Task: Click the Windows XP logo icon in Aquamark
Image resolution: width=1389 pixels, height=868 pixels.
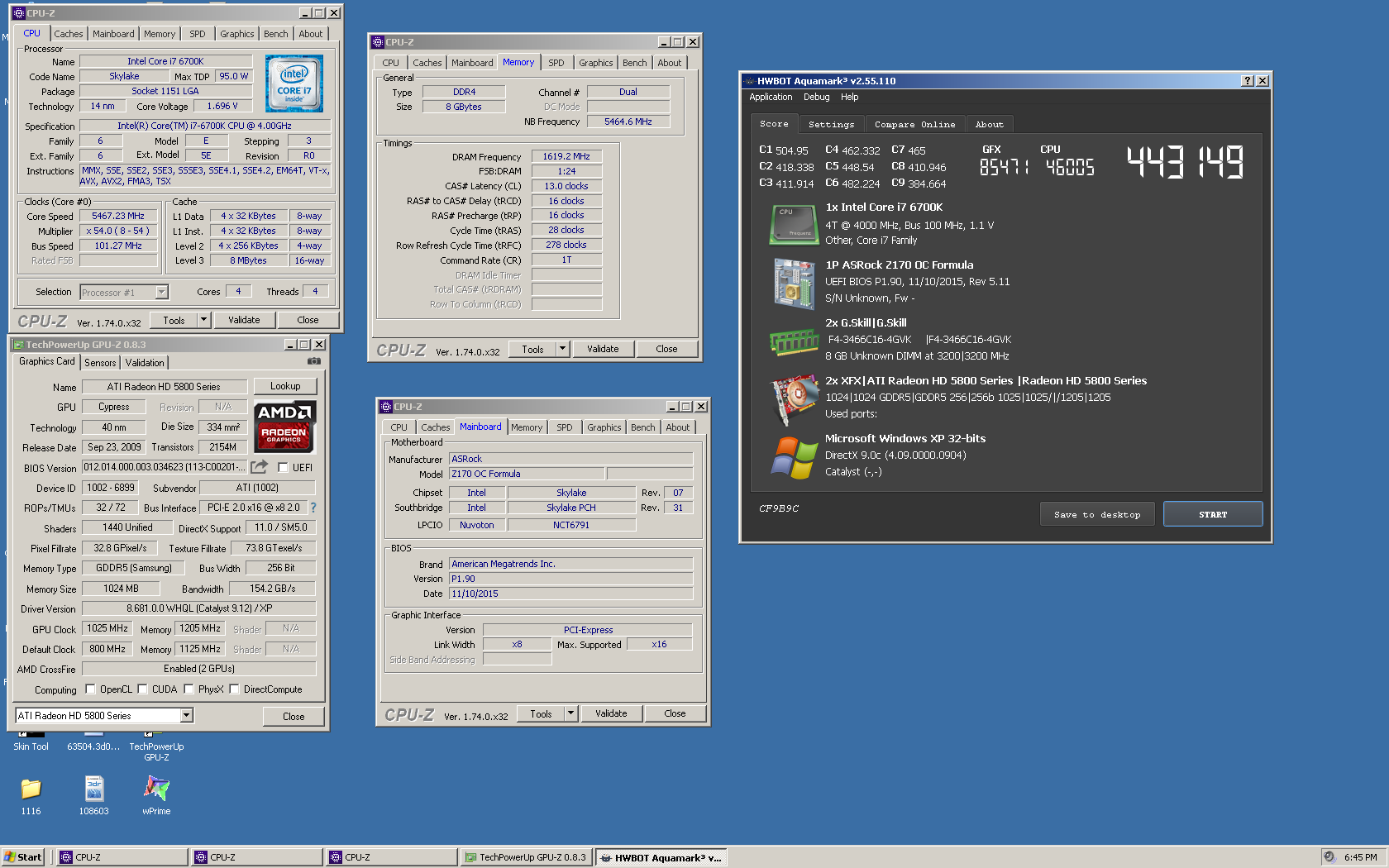Action: tap(794, 457)
